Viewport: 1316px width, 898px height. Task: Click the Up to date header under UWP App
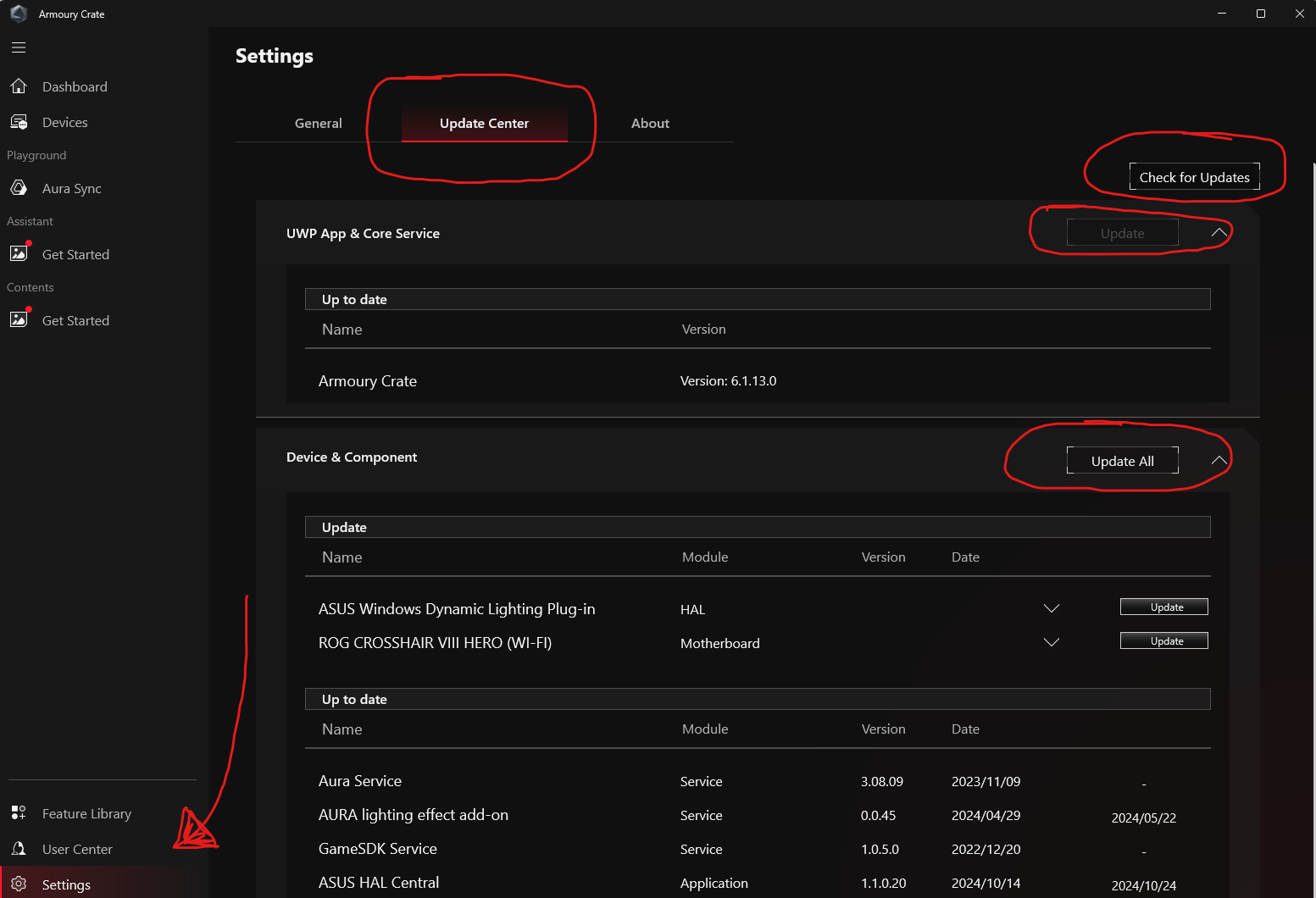[758, 299]
